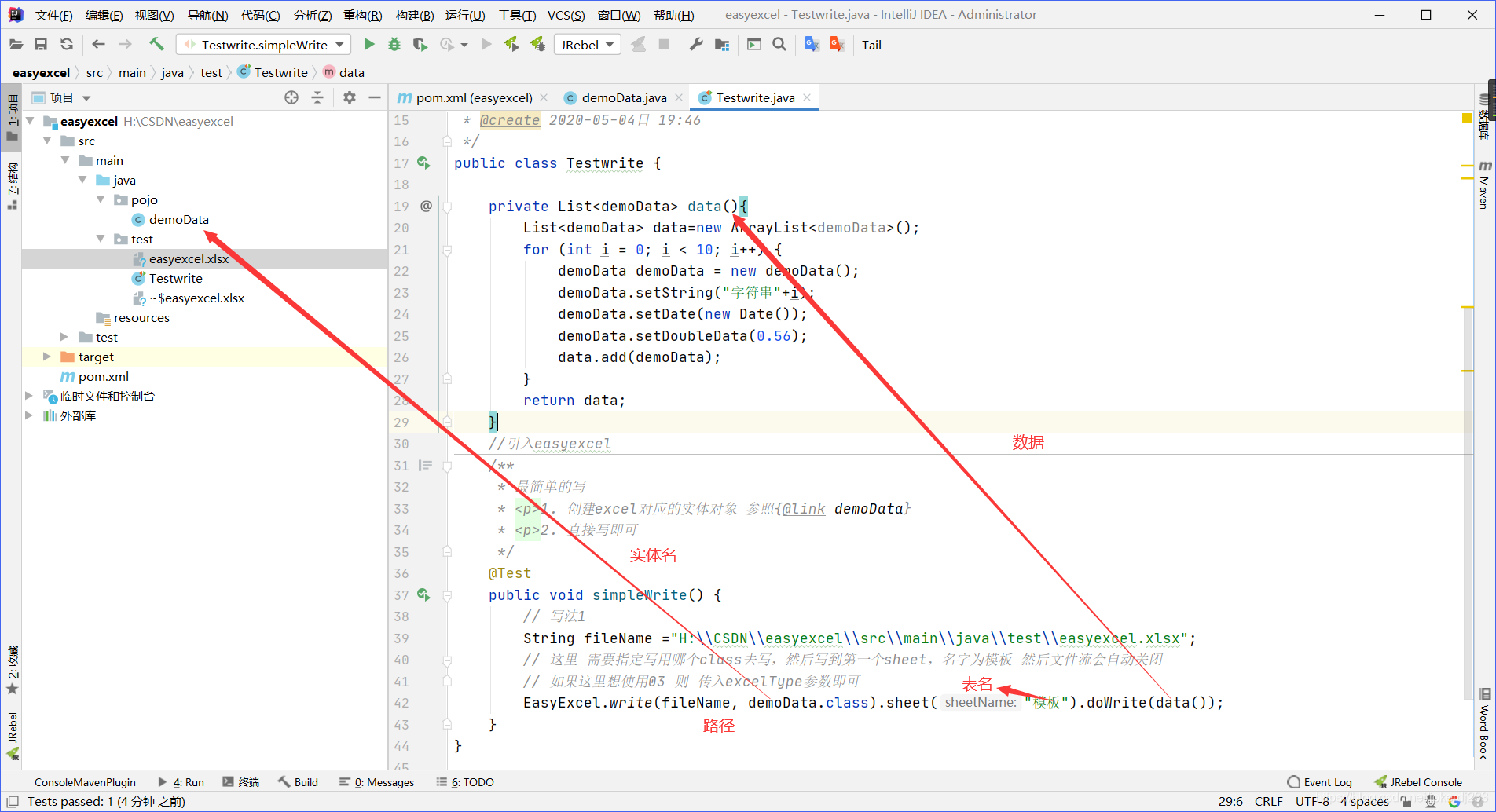This screenshot has width=1496, height=812.
Task: Click run gutter icon at line 37
Action: [x=424, y=594]
